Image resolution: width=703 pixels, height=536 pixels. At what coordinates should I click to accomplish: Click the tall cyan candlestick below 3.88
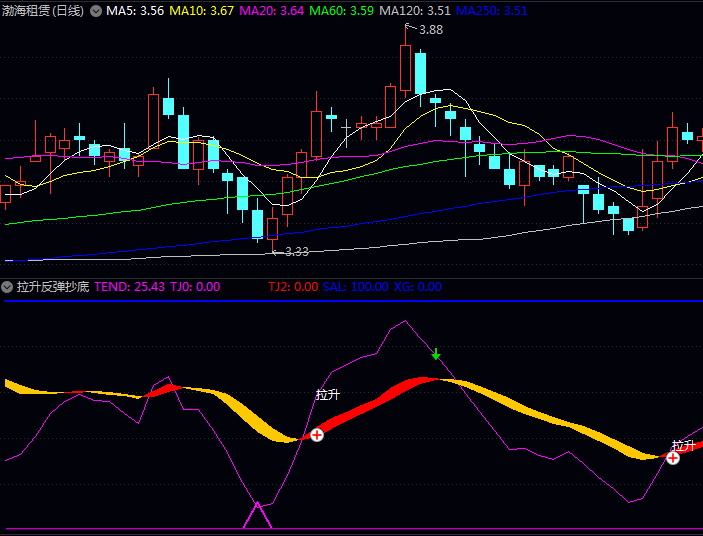421,72
